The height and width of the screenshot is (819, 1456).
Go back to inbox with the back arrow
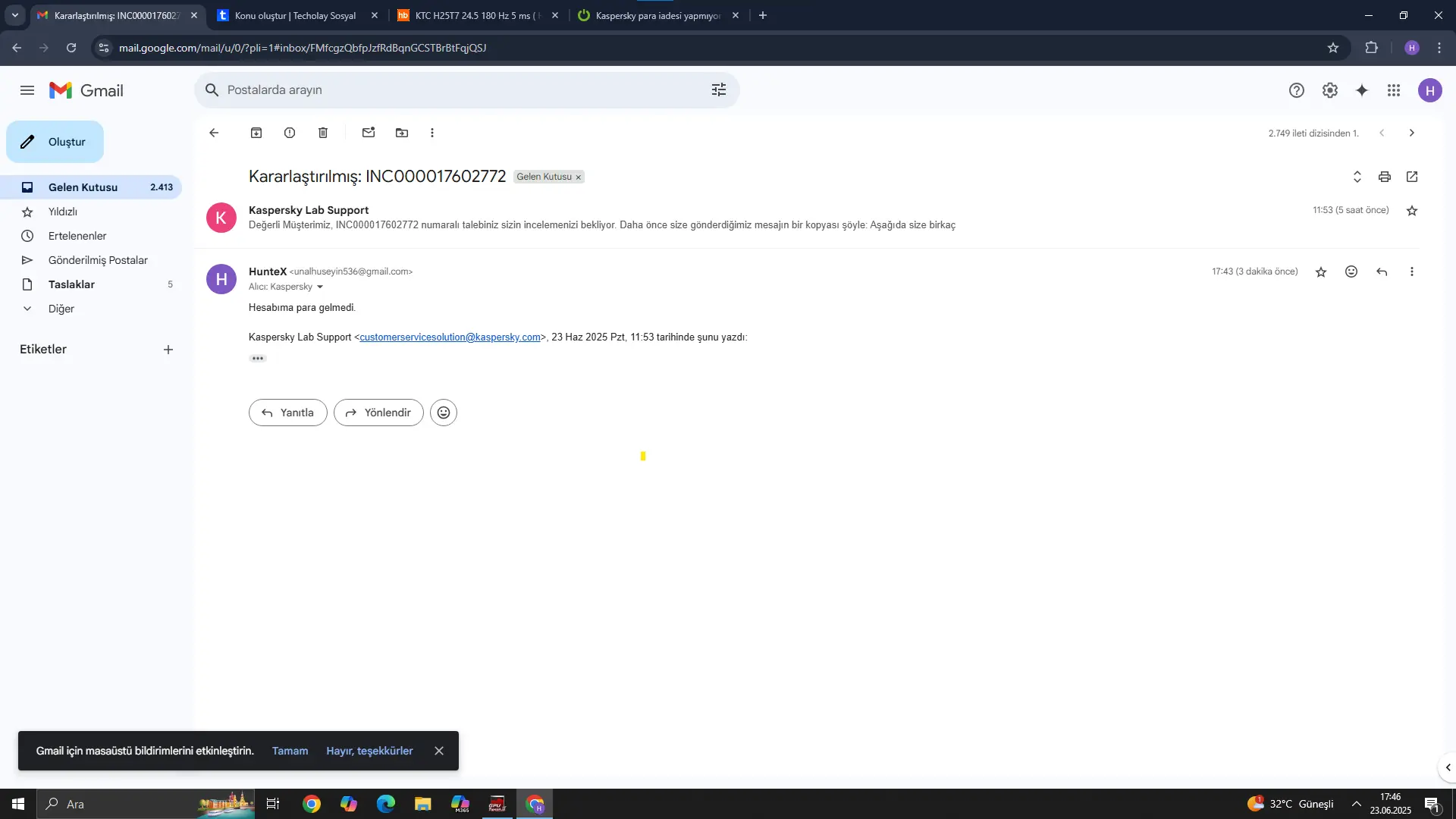(x=214, y=133)
